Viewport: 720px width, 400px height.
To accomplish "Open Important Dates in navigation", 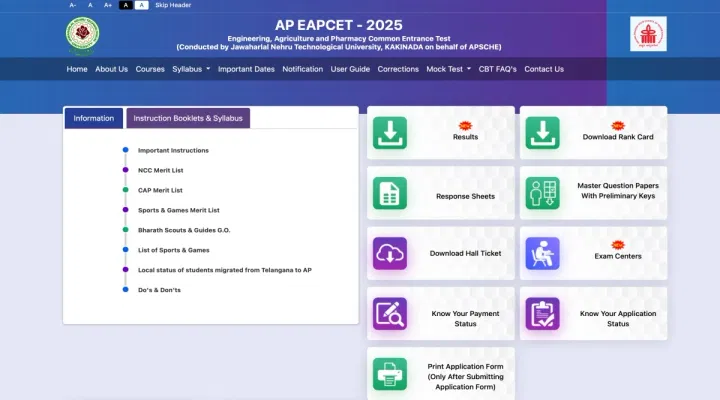I will (x=246, y=69).
